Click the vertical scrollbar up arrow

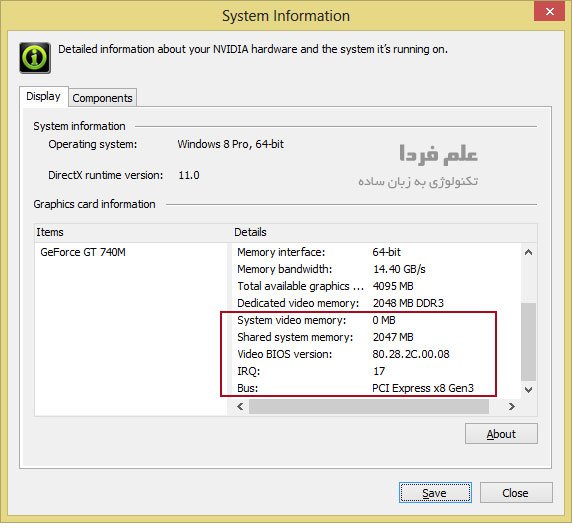pos(528,252)
